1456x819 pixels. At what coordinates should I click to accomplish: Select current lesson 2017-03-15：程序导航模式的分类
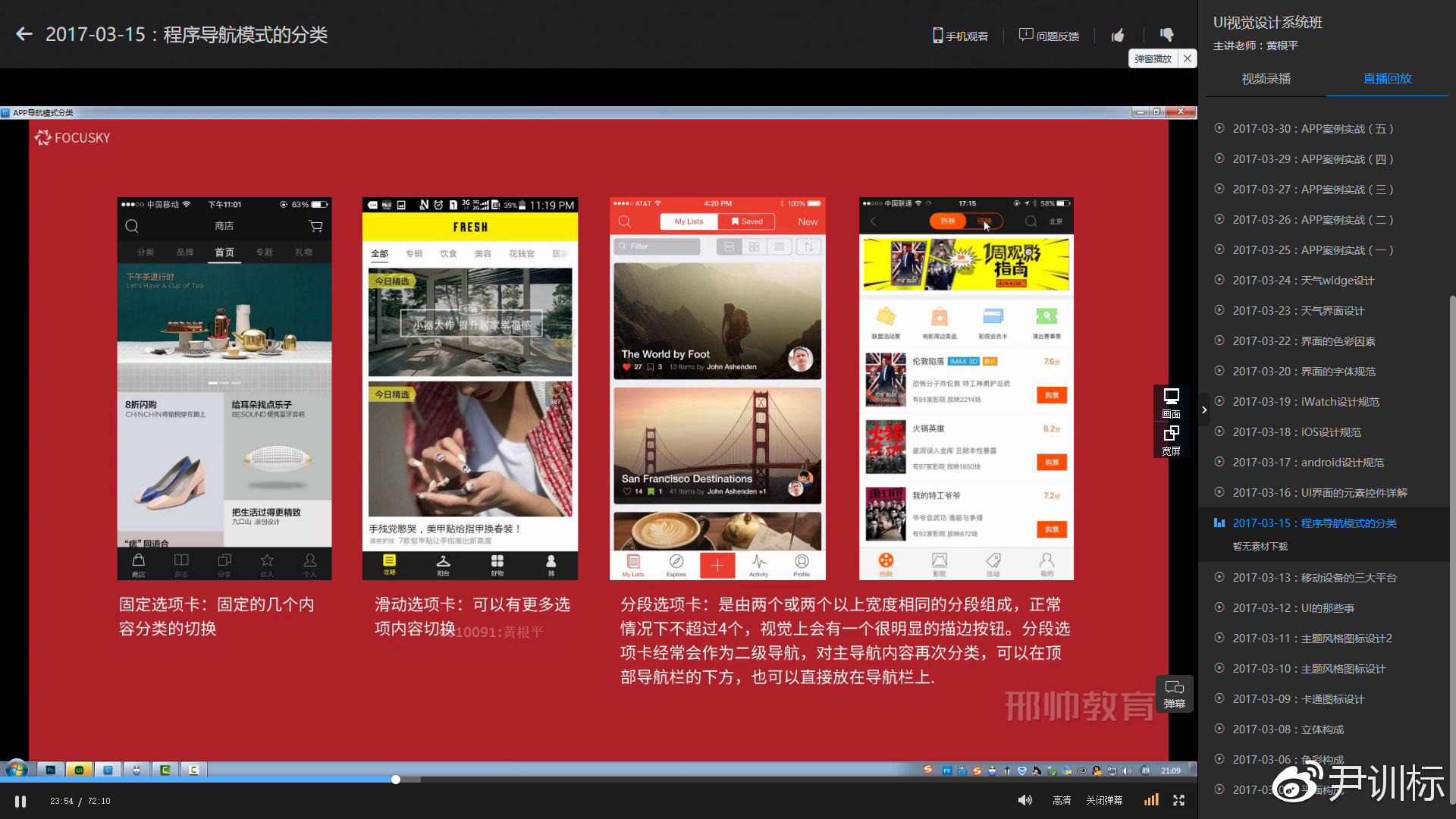pos(1314,523)
